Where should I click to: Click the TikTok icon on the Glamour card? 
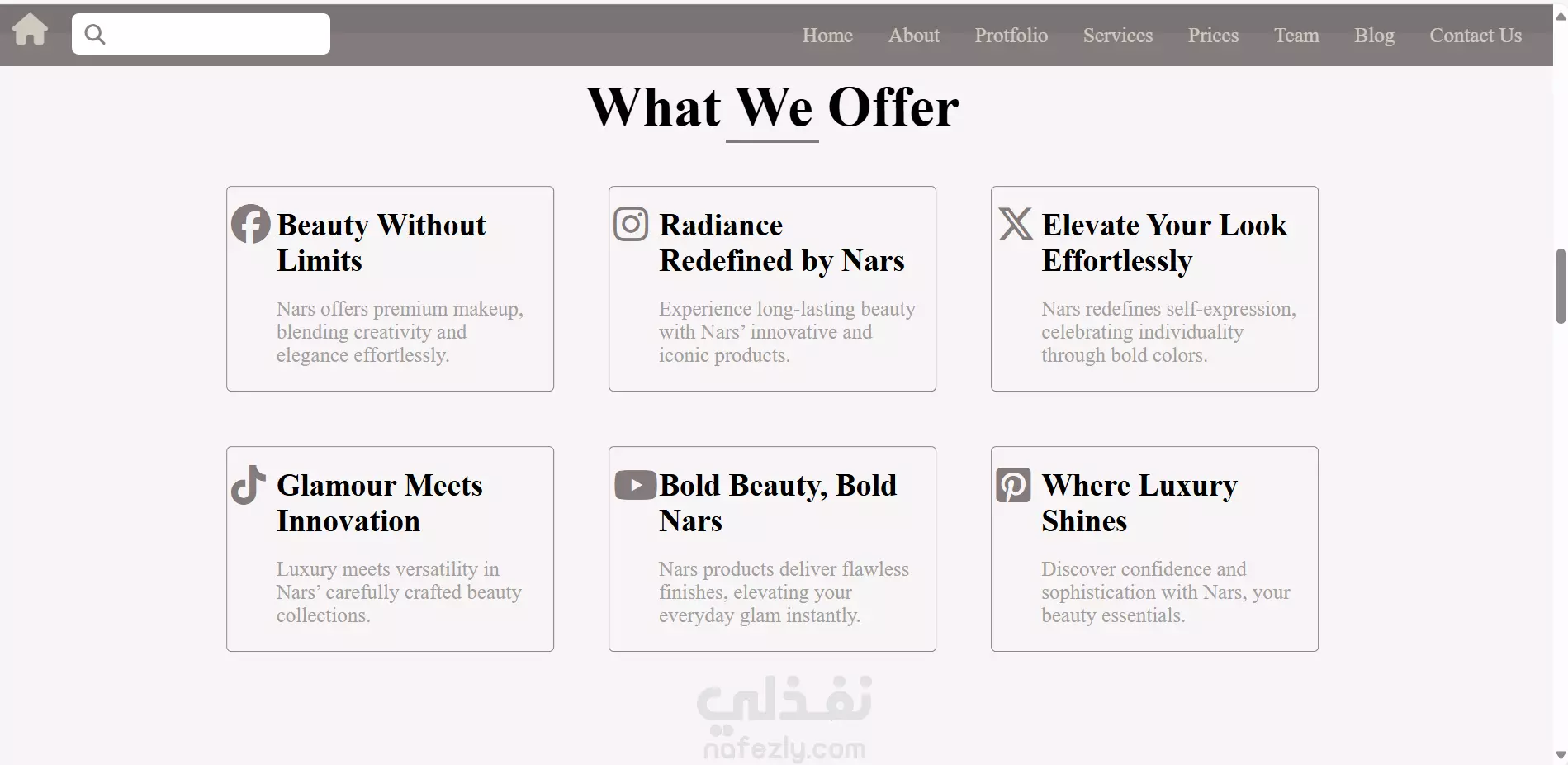click(x=248, y=485)
